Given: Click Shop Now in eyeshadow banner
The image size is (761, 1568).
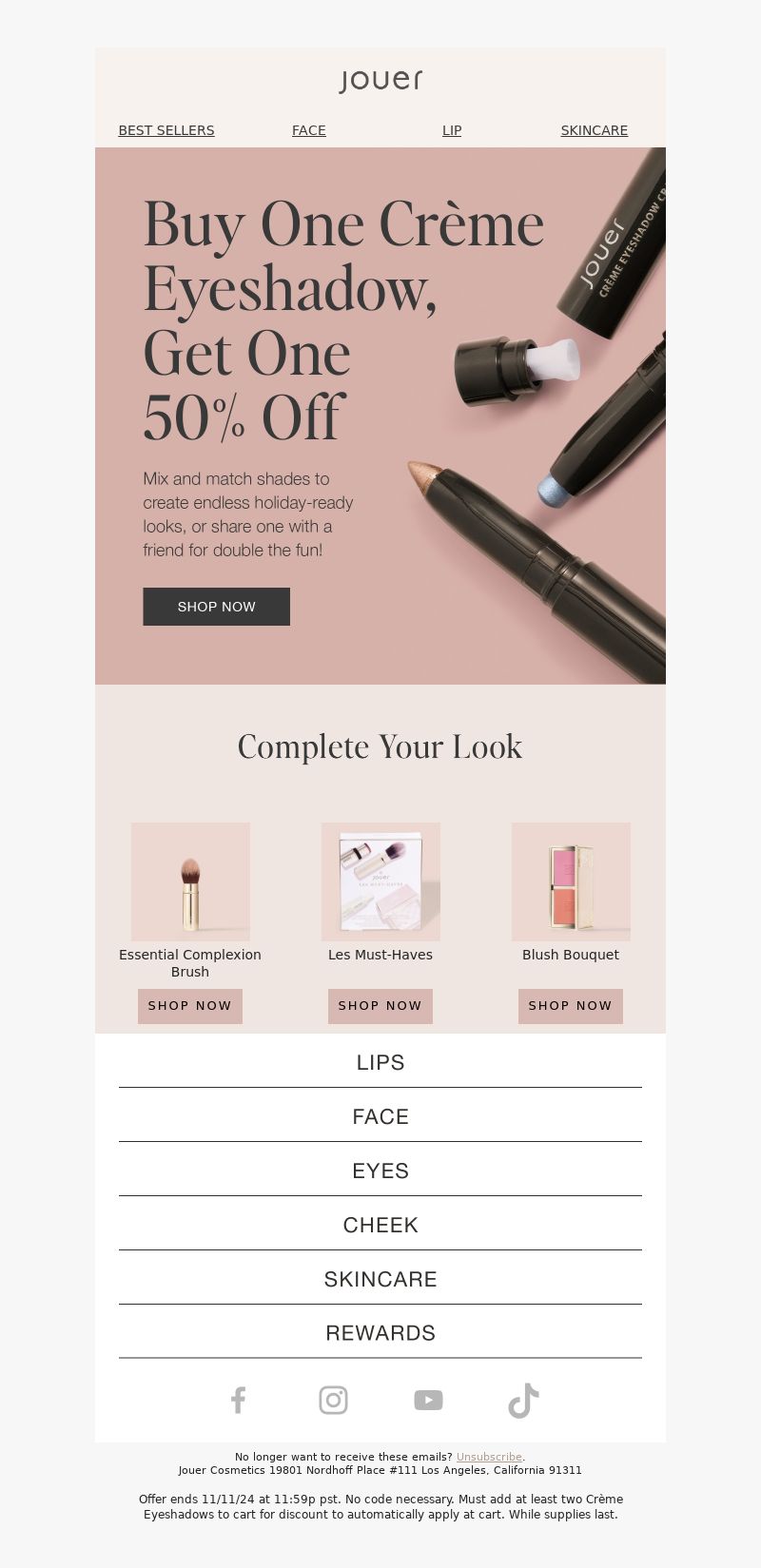Looking at the screenshot, I should point(217,607).
